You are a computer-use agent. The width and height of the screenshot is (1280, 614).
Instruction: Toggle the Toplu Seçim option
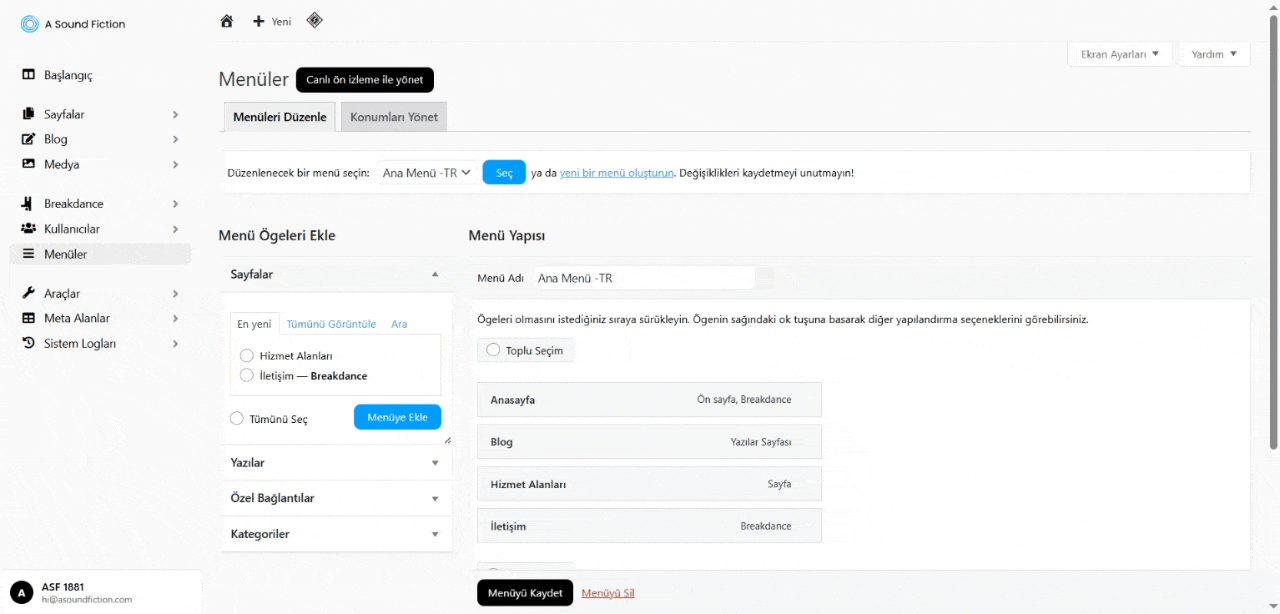click(493, 350)
